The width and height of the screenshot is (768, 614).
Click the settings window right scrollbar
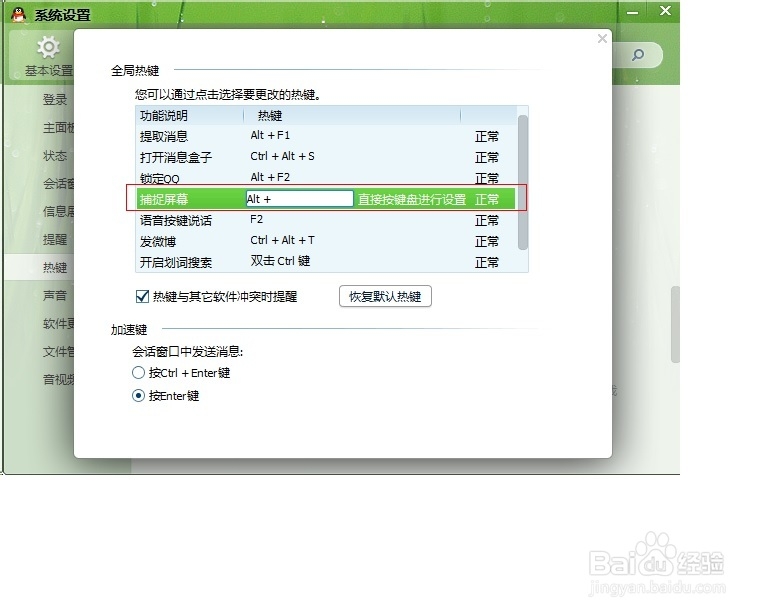675,324
